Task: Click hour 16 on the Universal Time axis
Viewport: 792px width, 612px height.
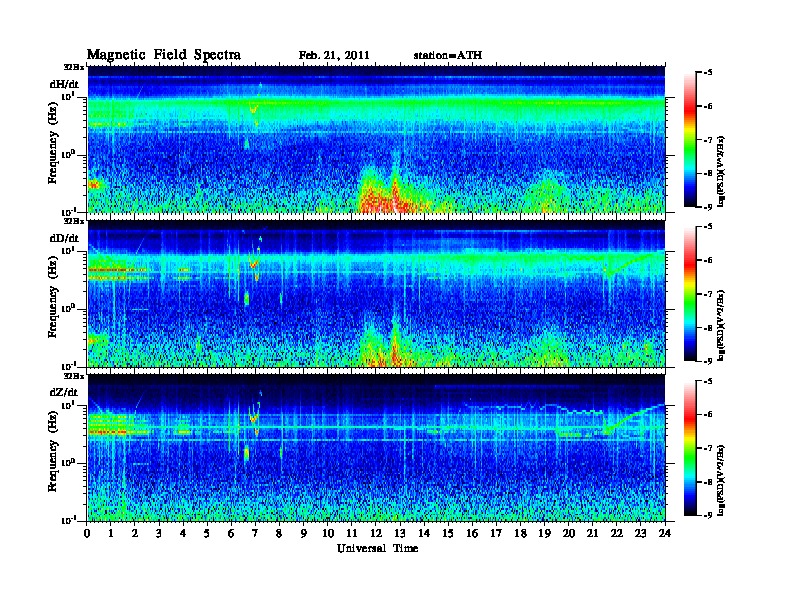Action: pos(472,533)
